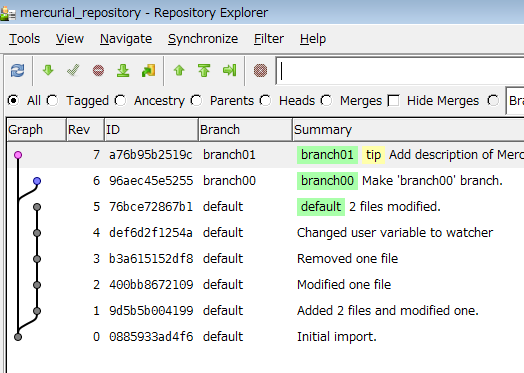Select the Ancestry radio button
Screen dimensions: 524x373
click(120, 100)
